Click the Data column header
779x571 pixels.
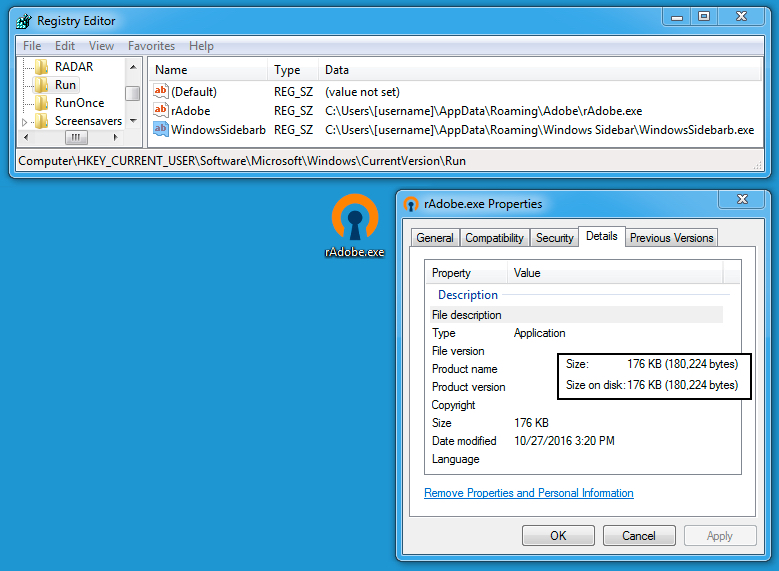tap(540, 70)
